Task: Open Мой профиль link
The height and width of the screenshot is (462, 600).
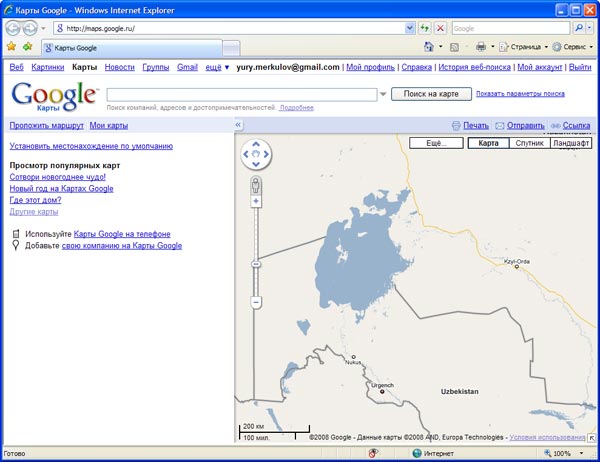Action: click(x=370, y=67)
